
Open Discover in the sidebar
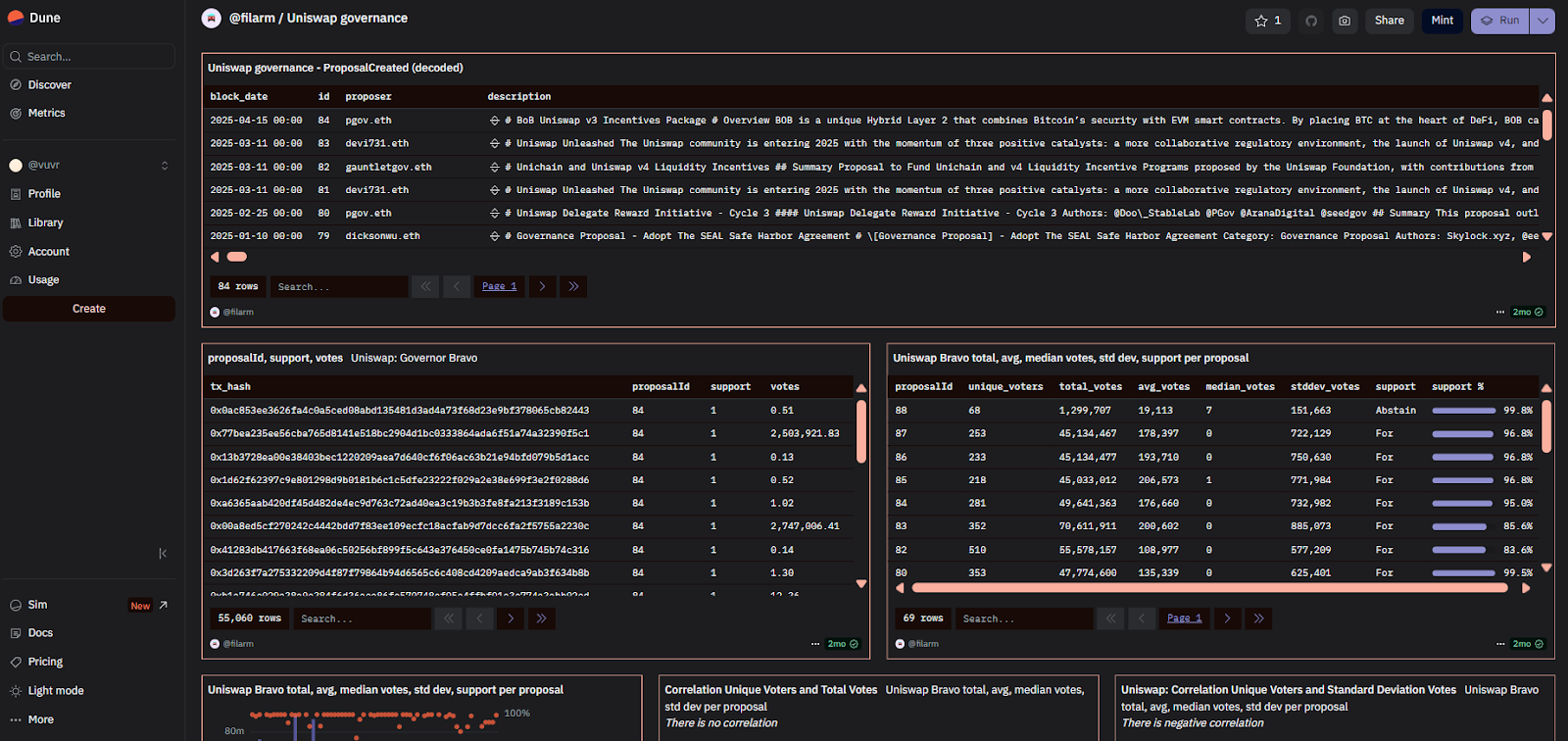(x=49, y=85)
